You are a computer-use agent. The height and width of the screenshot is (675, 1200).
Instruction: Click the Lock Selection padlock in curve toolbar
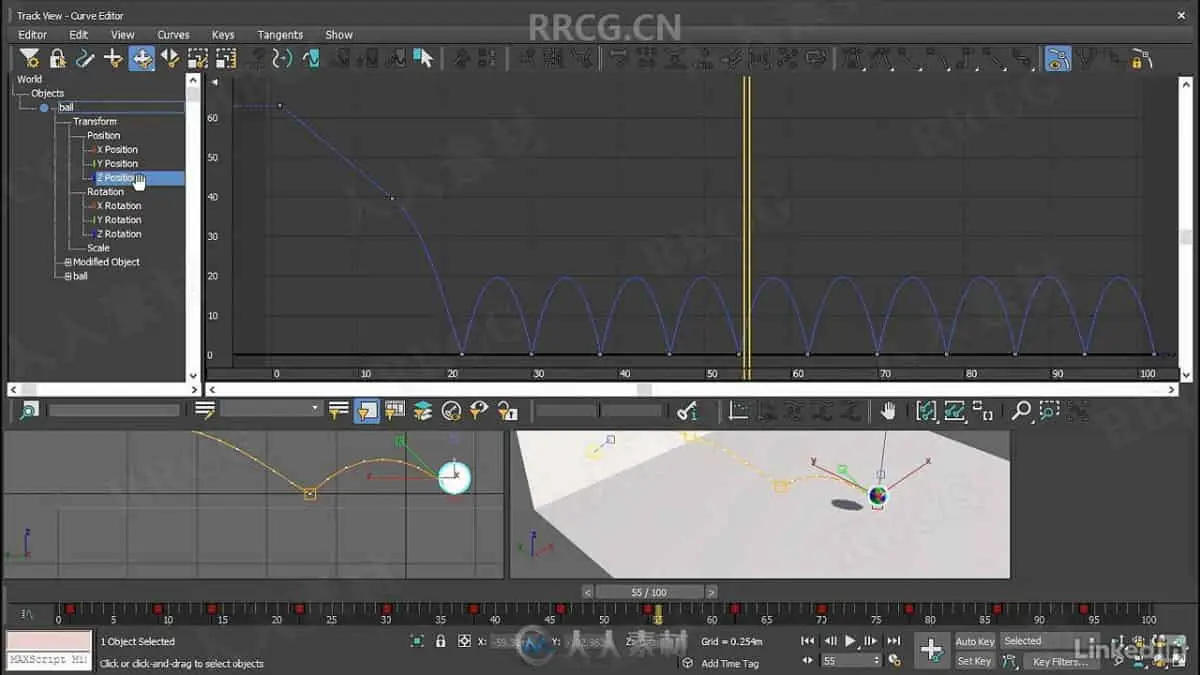coord(58,58)
